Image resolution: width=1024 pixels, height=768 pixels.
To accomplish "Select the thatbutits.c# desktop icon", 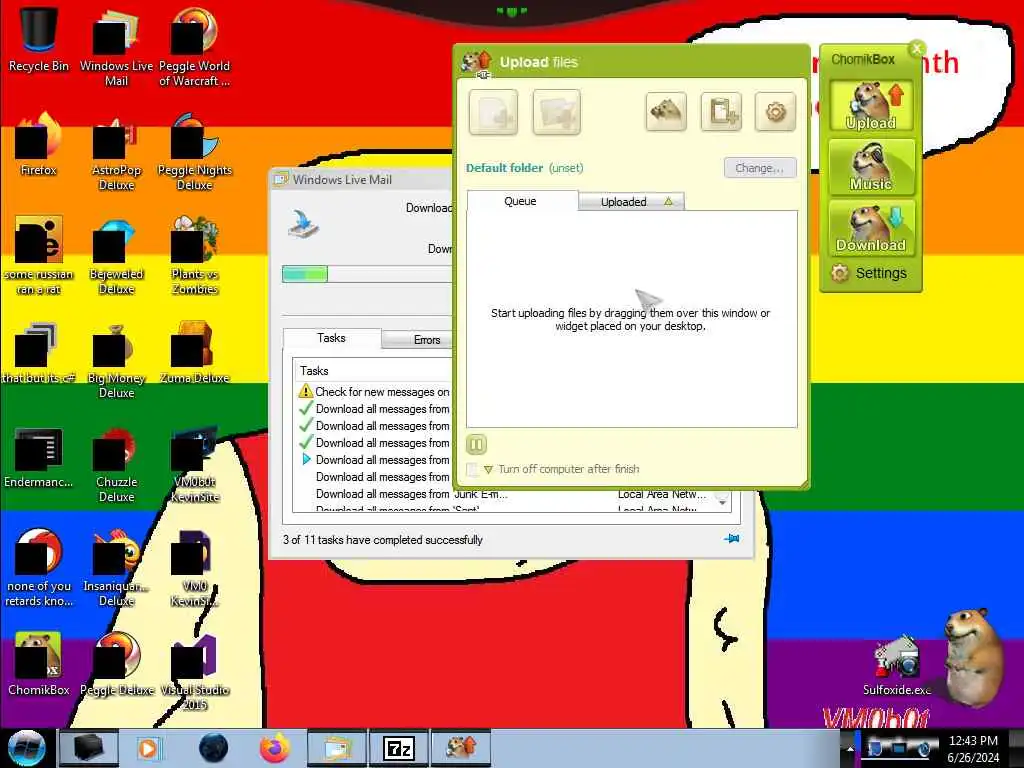I will (39, 353).
